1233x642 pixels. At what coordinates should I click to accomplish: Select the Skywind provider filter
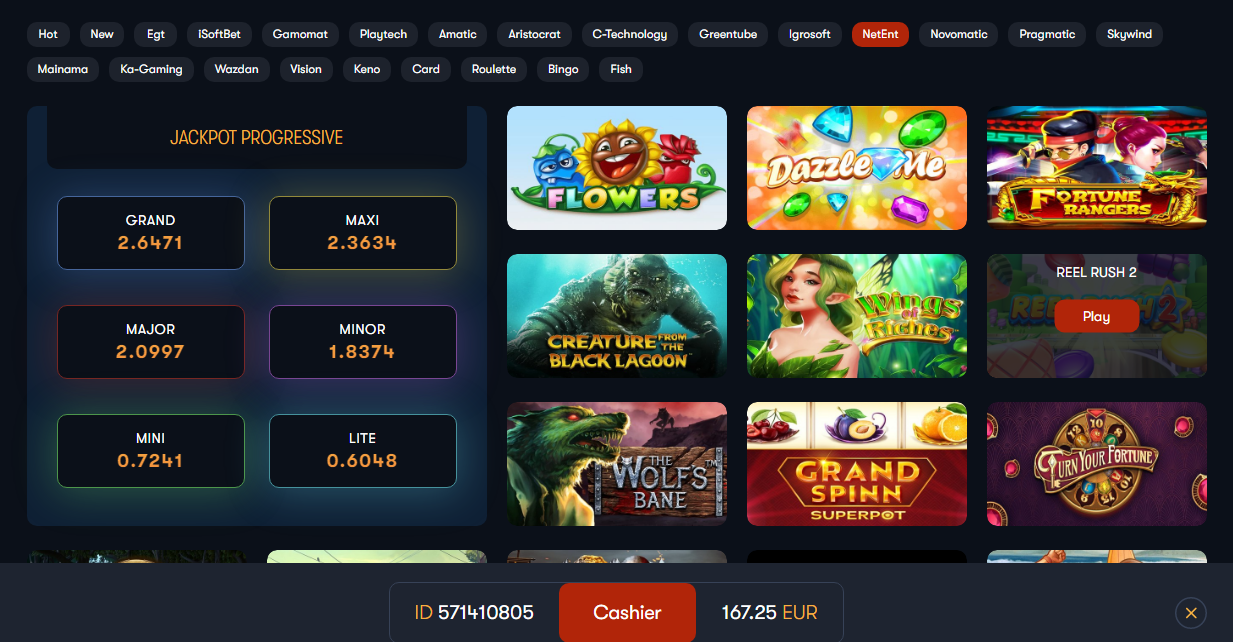coord(1129,34)
